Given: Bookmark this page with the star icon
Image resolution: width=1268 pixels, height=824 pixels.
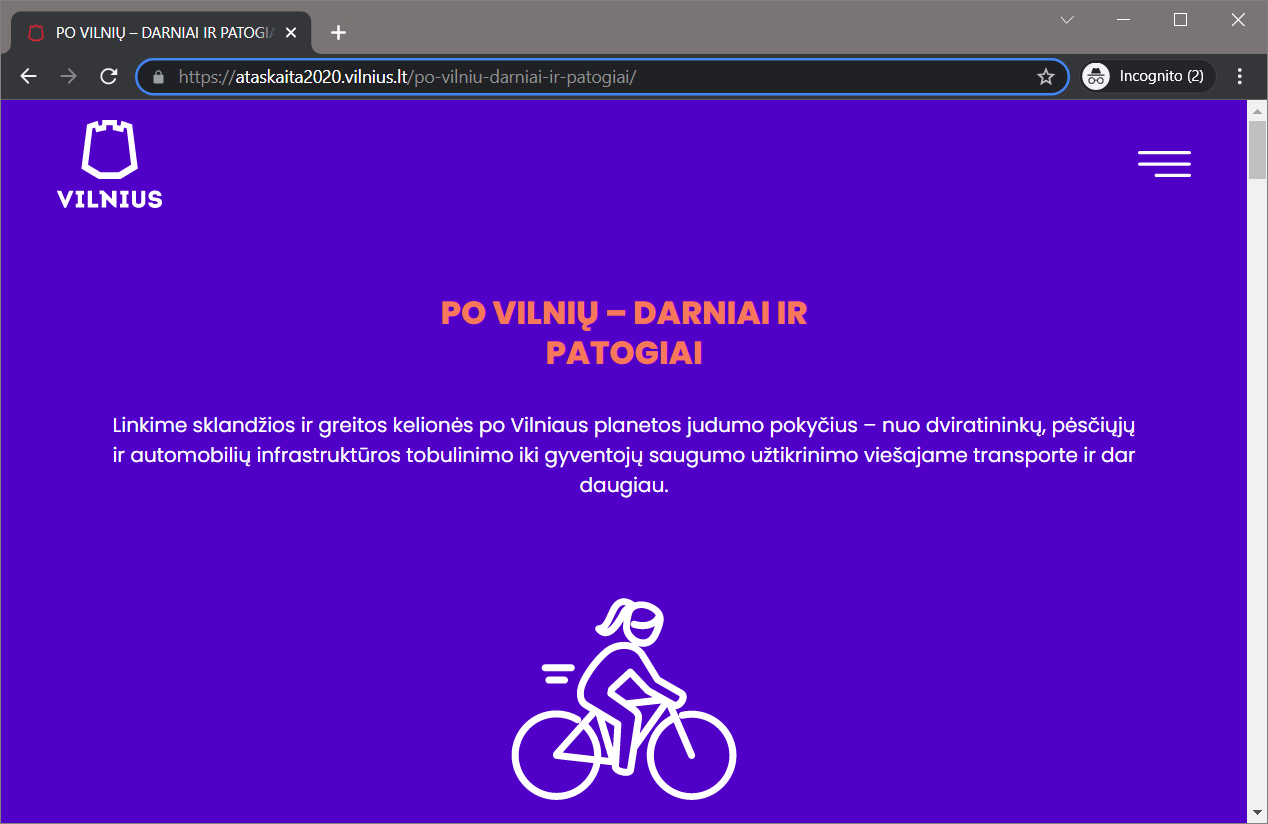Looking at the screenshot, I should pyautogui.click(x=1045, y=77).
